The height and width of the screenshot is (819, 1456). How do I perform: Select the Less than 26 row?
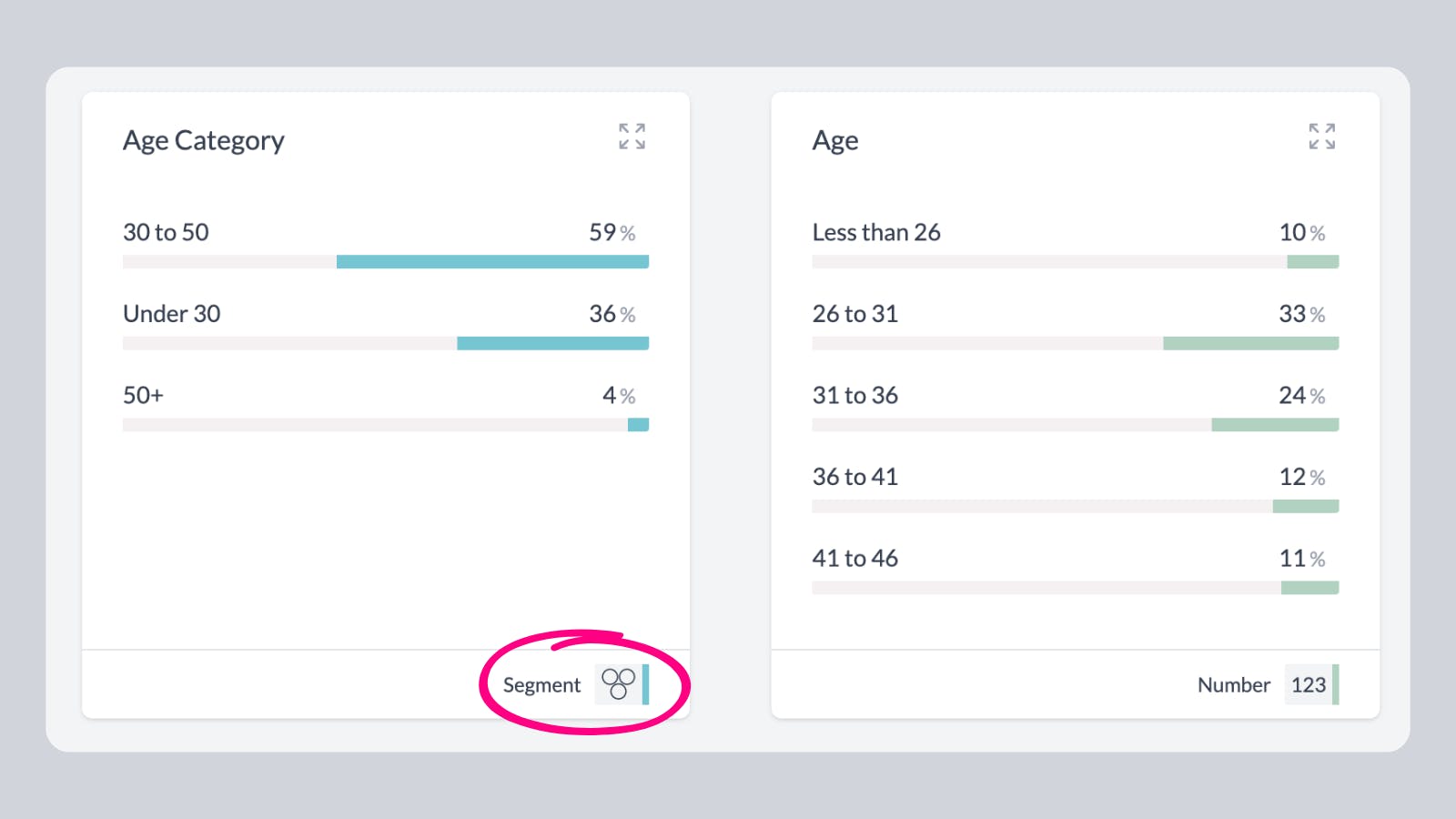point(876,233)
